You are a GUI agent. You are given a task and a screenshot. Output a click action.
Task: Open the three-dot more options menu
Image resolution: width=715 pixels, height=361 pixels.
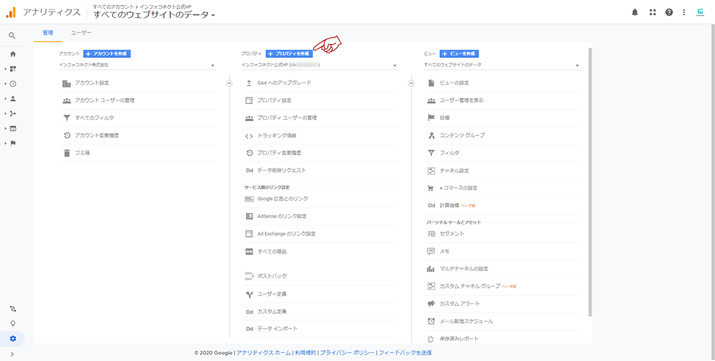click(x=684, y=12)
